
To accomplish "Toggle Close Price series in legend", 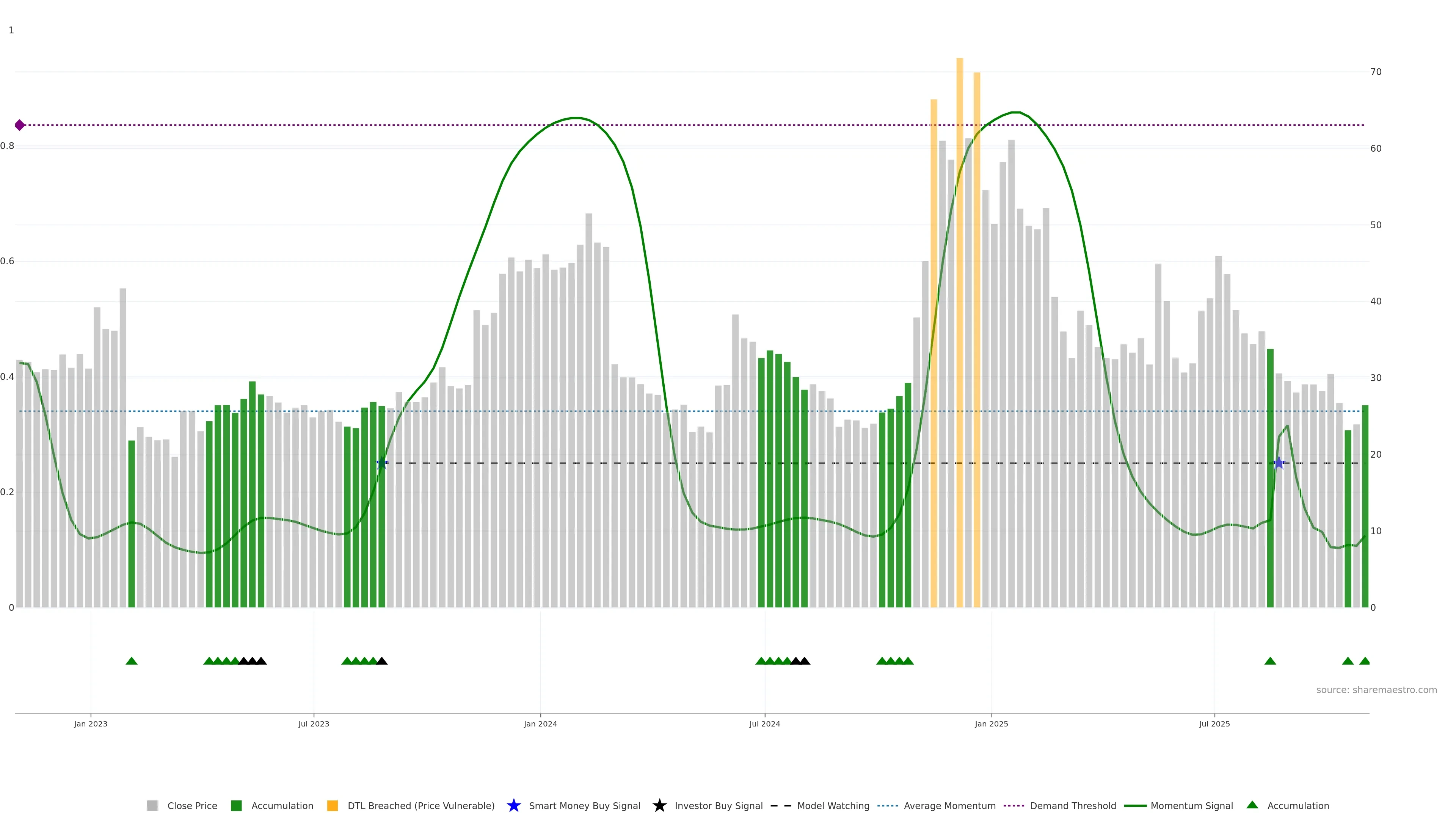I will [191, 805].
